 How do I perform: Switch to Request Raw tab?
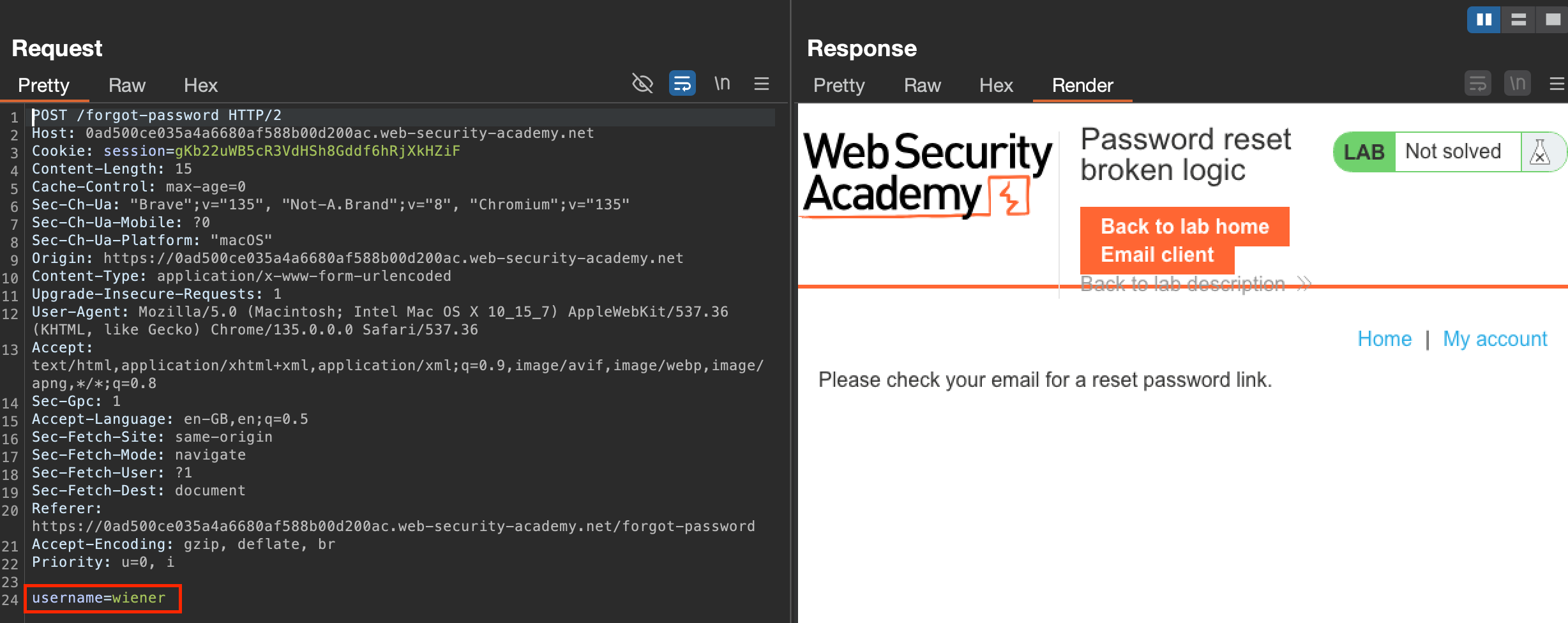126,86
